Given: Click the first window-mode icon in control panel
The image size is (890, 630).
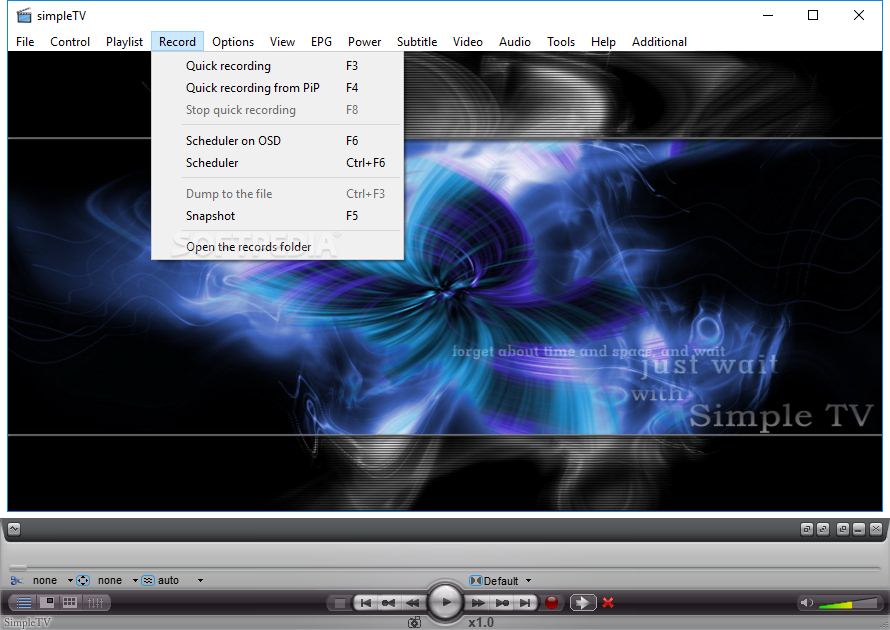Looking at the screenshot, I should 807,529.
